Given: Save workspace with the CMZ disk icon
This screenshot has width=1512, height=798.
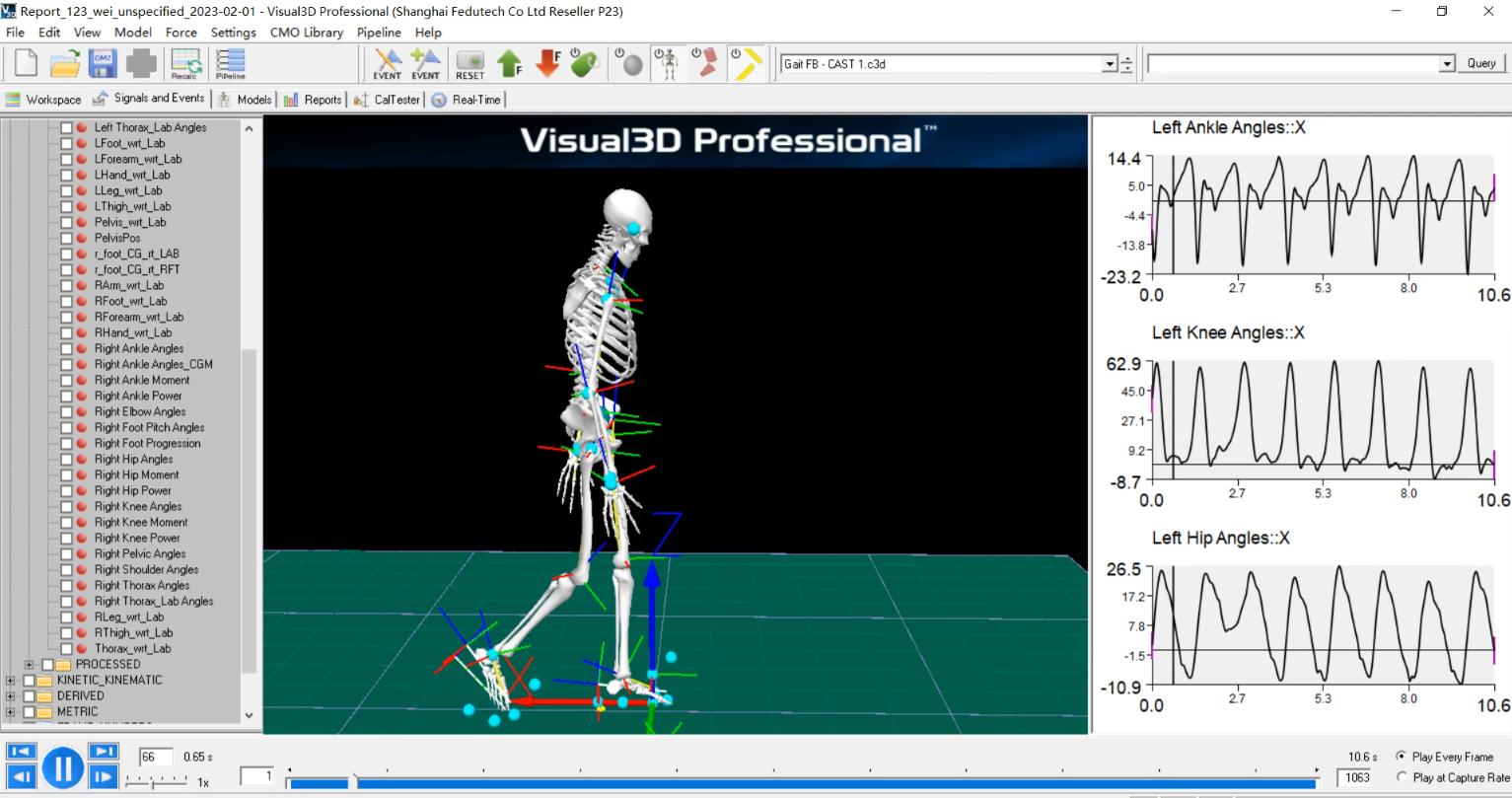Looking at the screenshot, I should click(103, 63).
